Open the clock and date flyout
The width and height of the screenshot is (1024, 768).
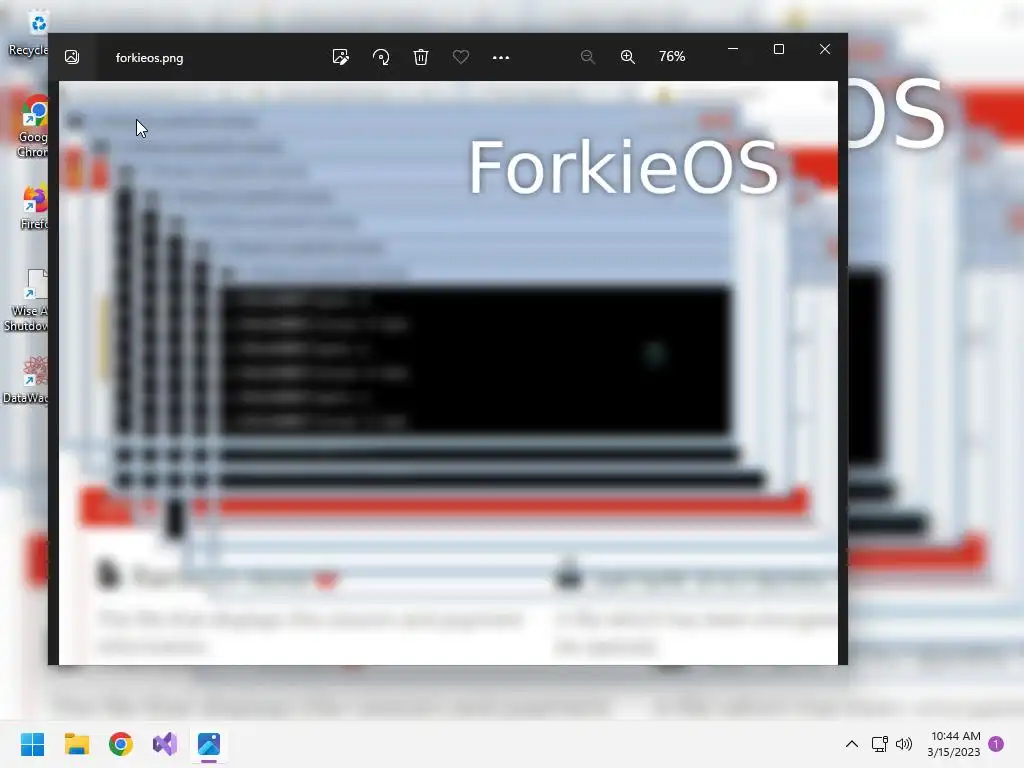point(954,744)
